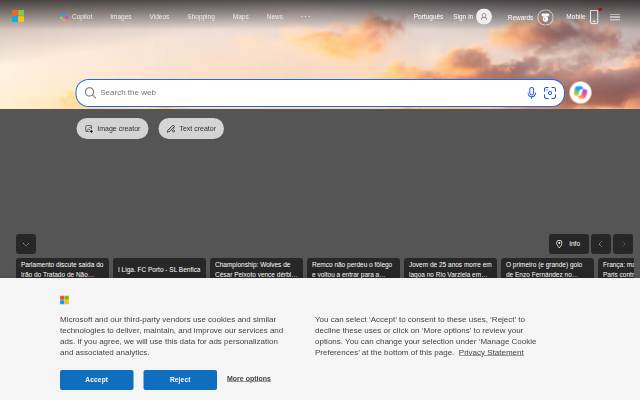Open the 'Jovem de 25 anos morre' card
Image resolution: width=640 pixels, height=400 pixels.
[x=450, y=268]
